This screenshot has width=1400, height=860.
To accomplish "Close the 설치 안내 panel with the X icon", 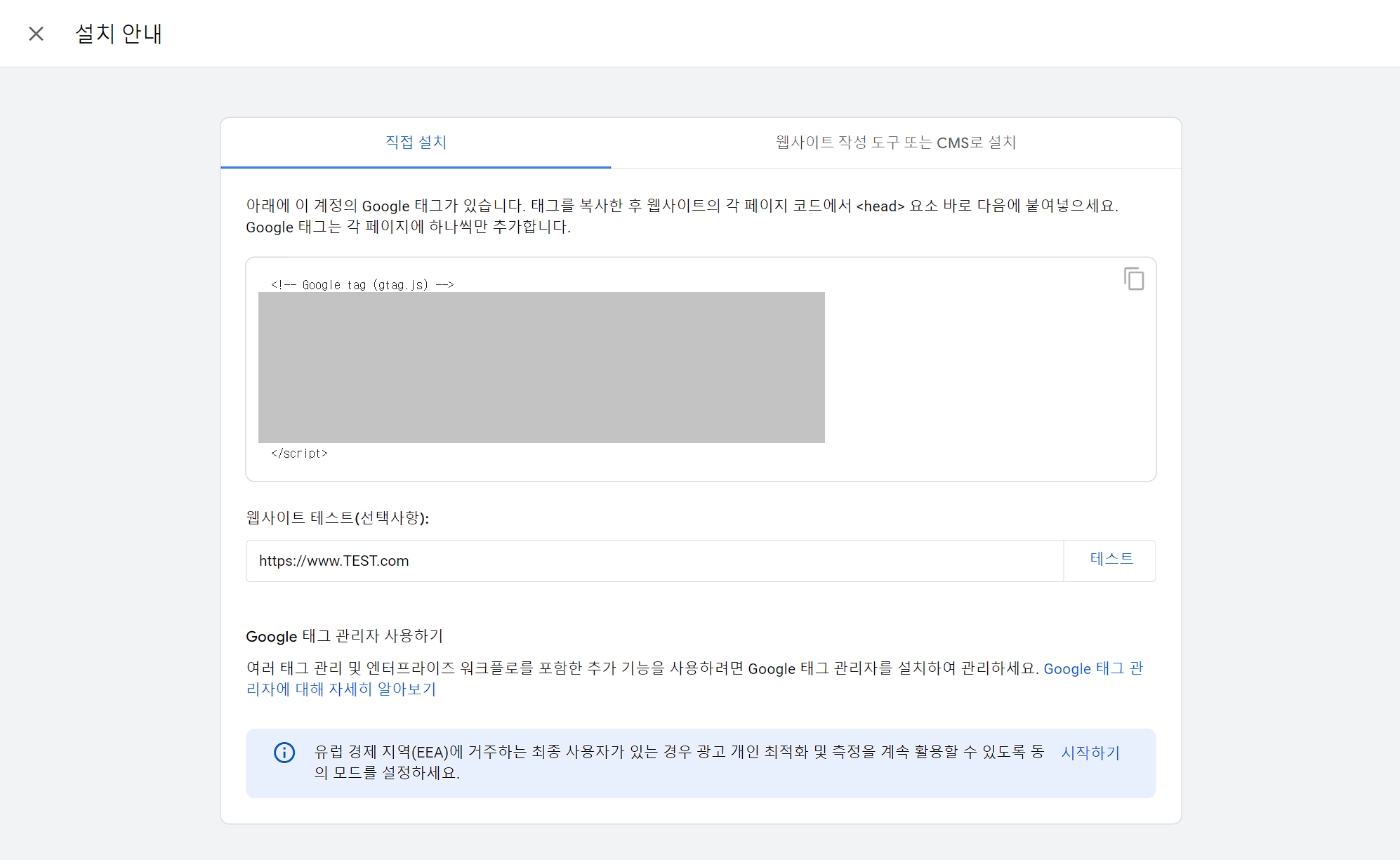I will (x=36, y=34).
